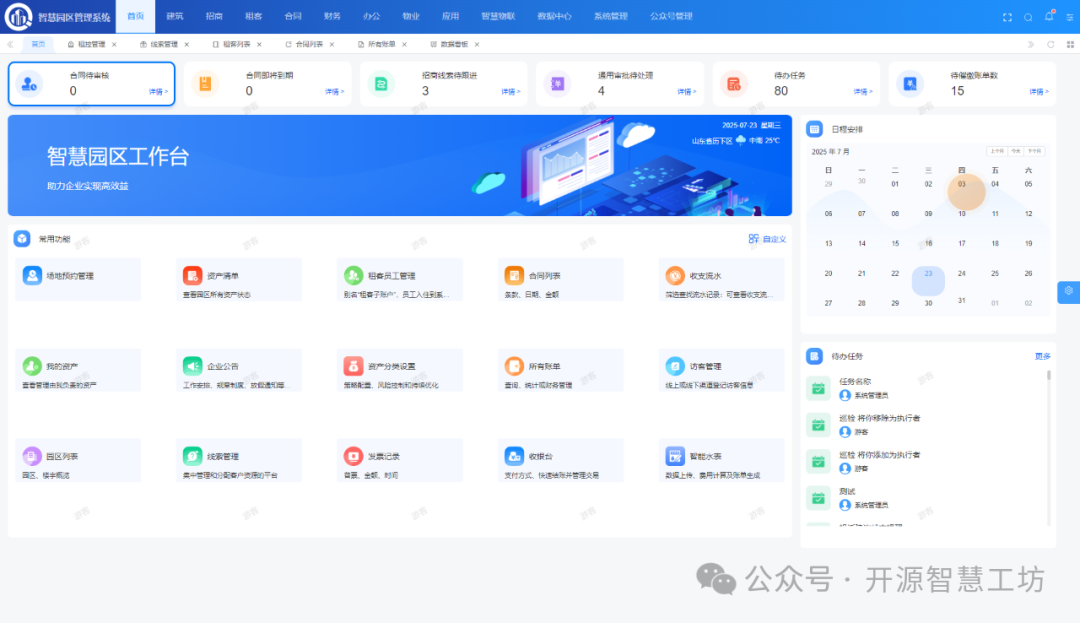This screenshot has width=1080, height=623.
Task: Click the smart park system logo
Action: 18,17
